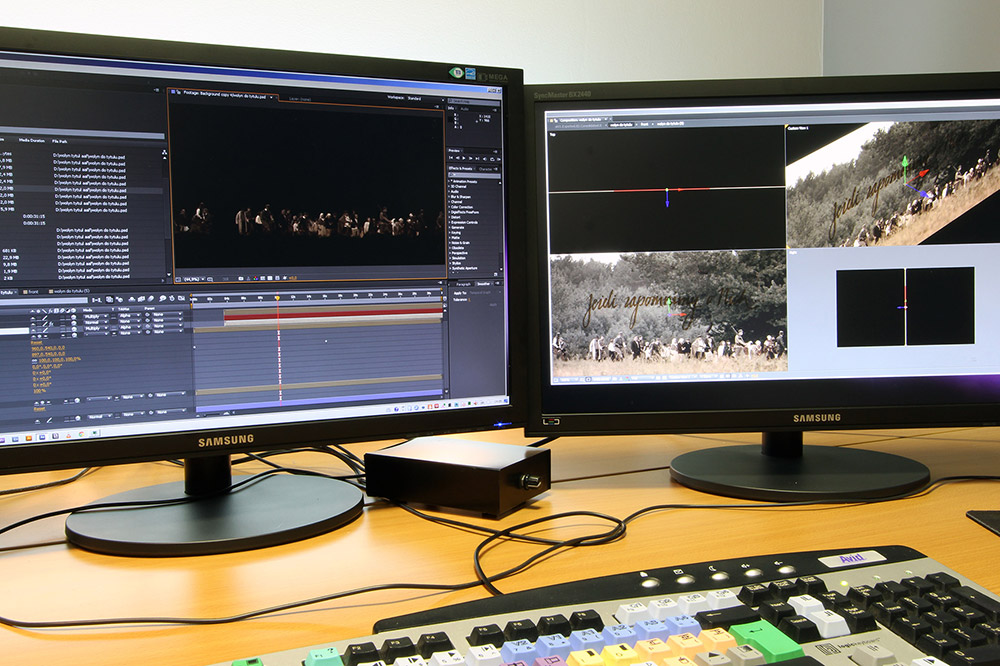Switch to the Layer (none) tab

click(300, 99)
